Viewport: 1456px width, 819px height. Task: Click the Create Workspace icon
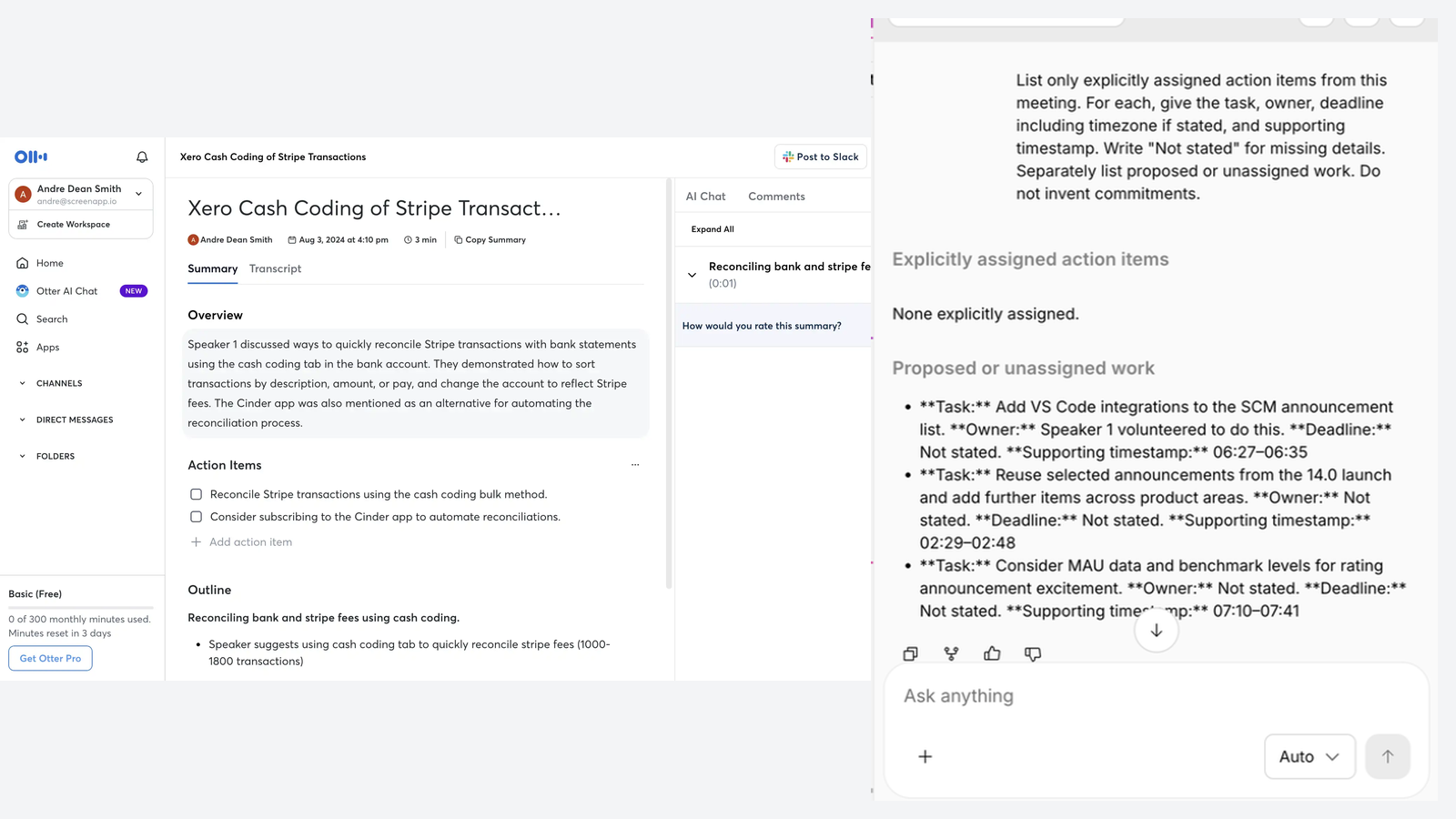pyautogui.click(x=23, y=224)
